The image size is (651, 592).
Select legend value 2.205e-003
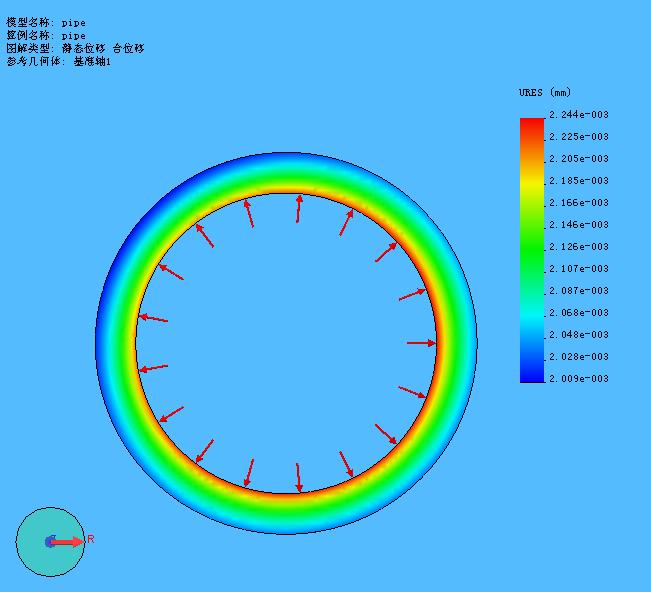(x=579, y=159)
